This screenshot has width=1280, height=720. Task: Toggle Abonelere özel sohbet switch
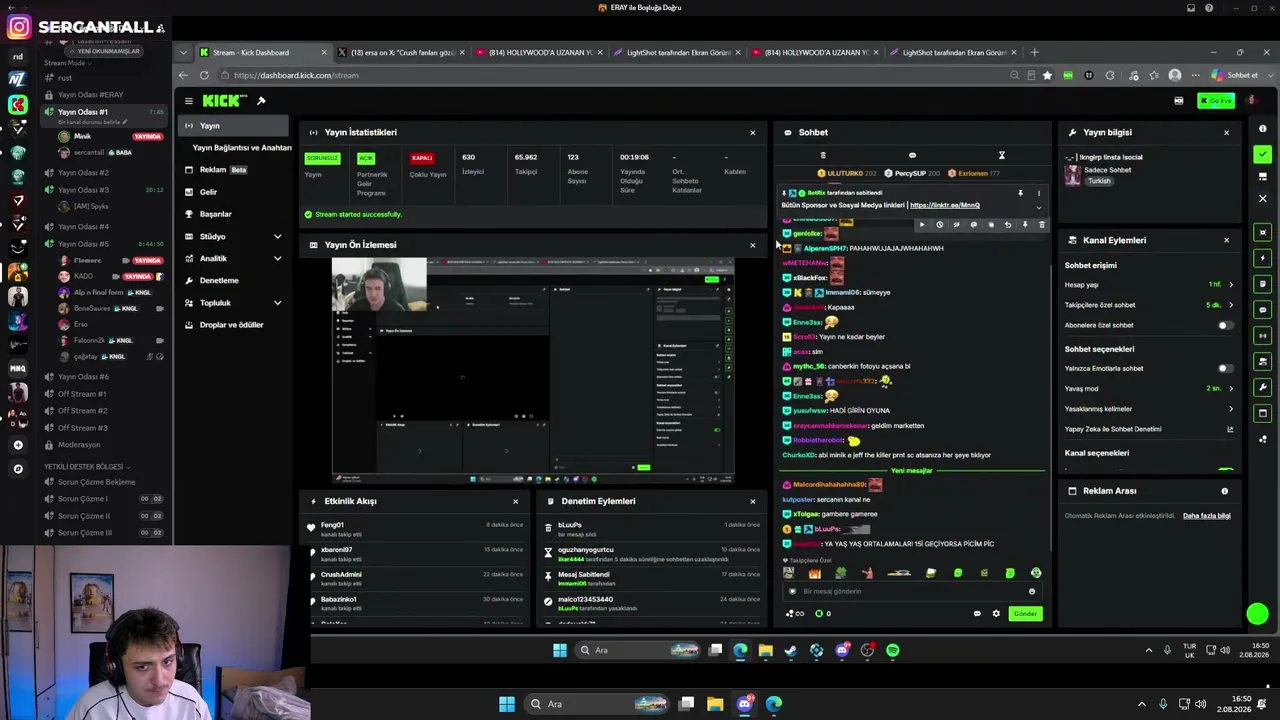coord(1225,325)
